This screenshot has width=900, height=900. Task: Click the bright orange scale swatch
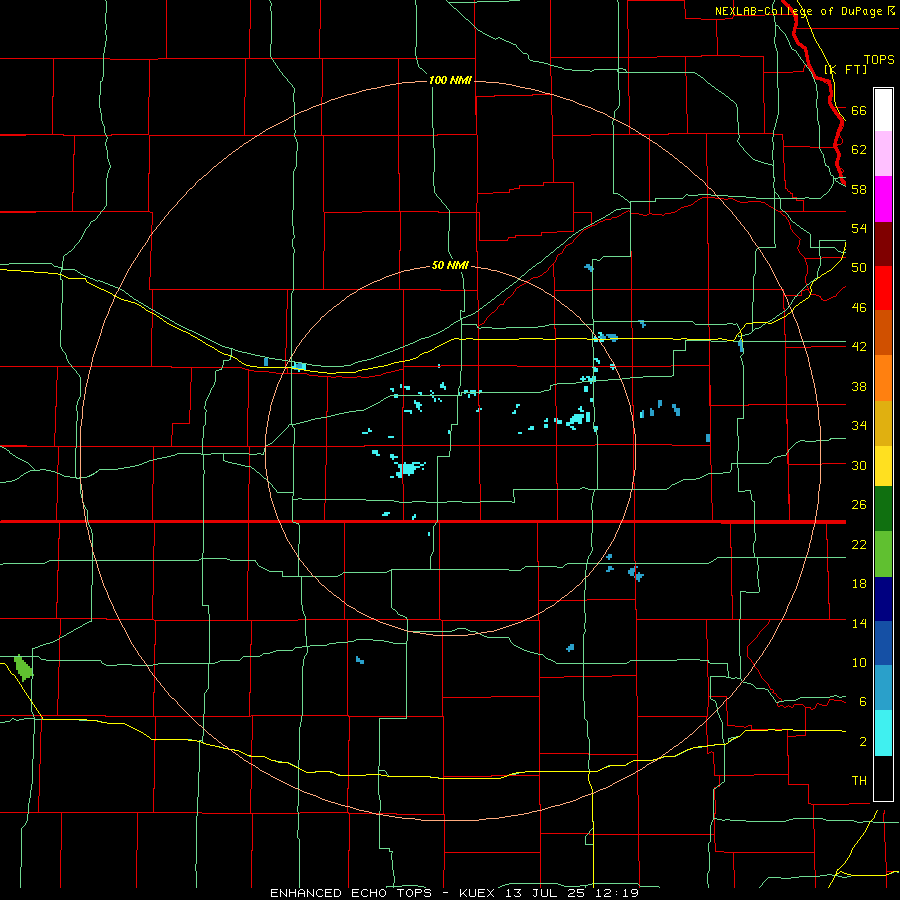click(x=883, y=378)
